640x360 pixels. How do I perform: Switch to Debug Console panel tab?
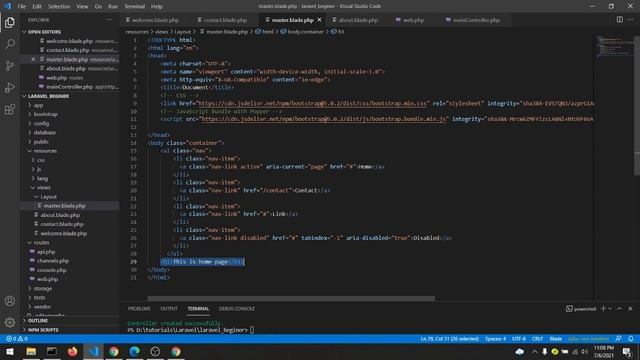[237, 309]
